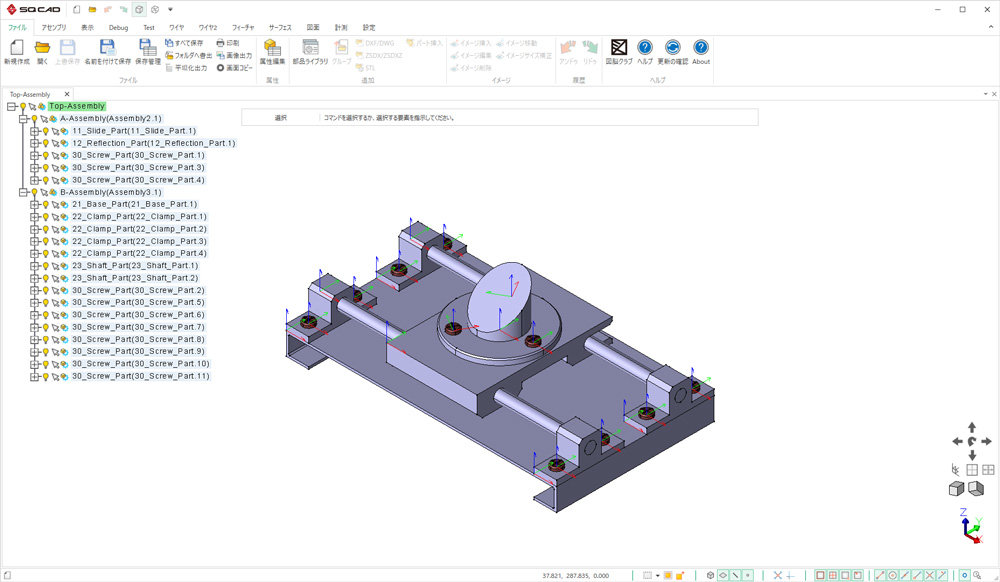Switch to the サーフェス ribbon tab
This screenshot has height=582, width=1000.
point(279,28)
